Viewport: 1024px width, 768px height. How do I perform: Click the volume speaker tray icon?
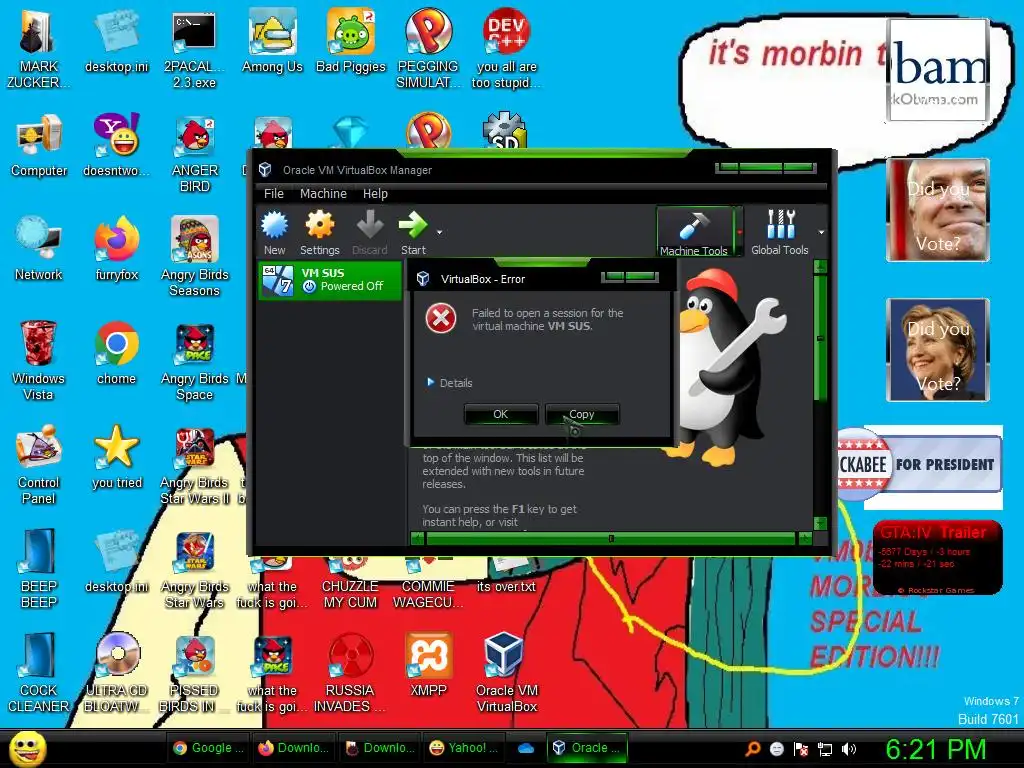coord(849,749)
